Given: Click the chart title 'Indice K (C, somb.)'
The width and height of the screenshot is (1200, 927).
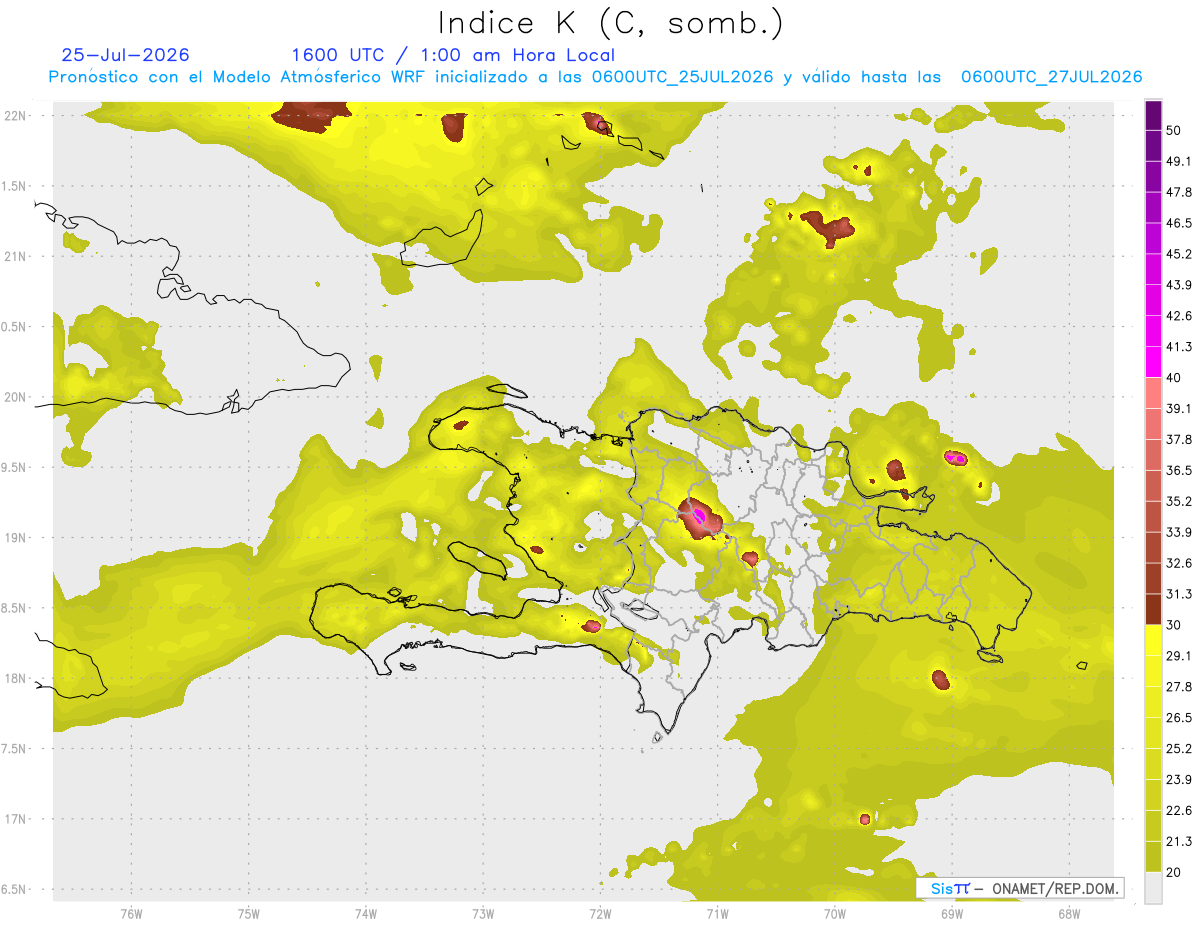Looking at the screenshot, I should click(610, 23).
